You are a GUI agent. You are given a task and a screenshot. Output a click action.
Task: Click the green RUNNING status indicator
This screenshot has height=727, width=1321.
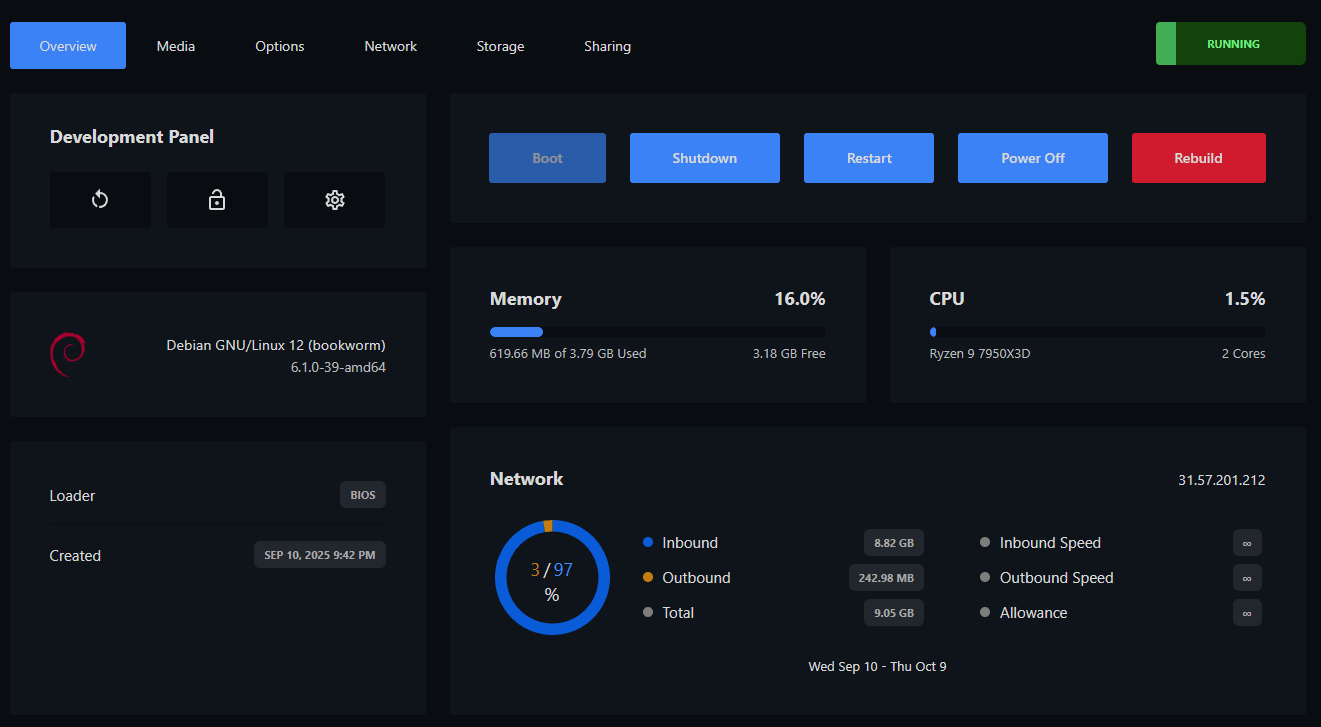pyautogui.click(x=1230, y=44)
